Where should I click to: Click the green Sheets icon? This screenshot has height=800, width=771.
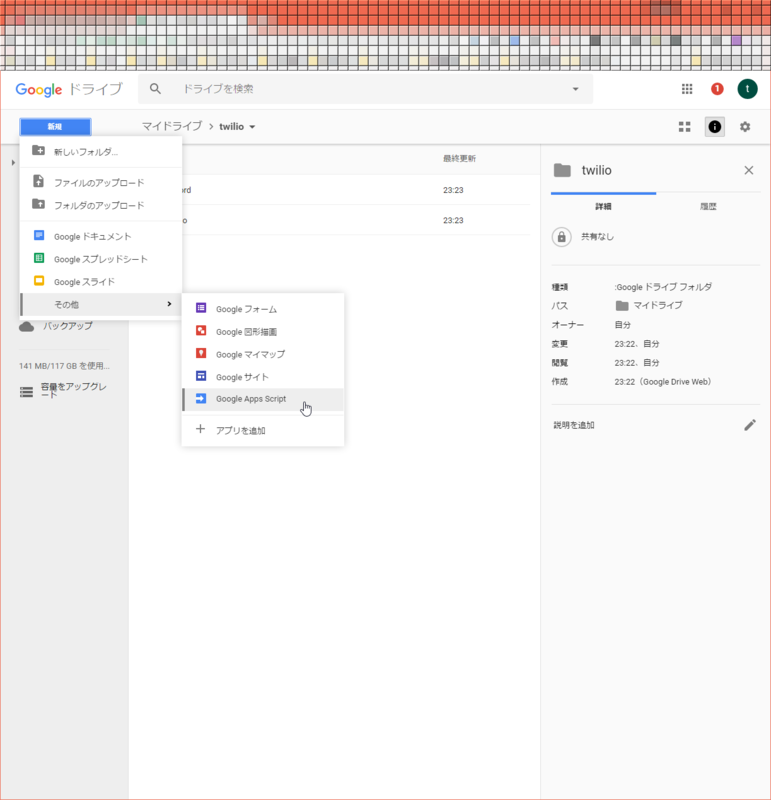click(39, 258)
